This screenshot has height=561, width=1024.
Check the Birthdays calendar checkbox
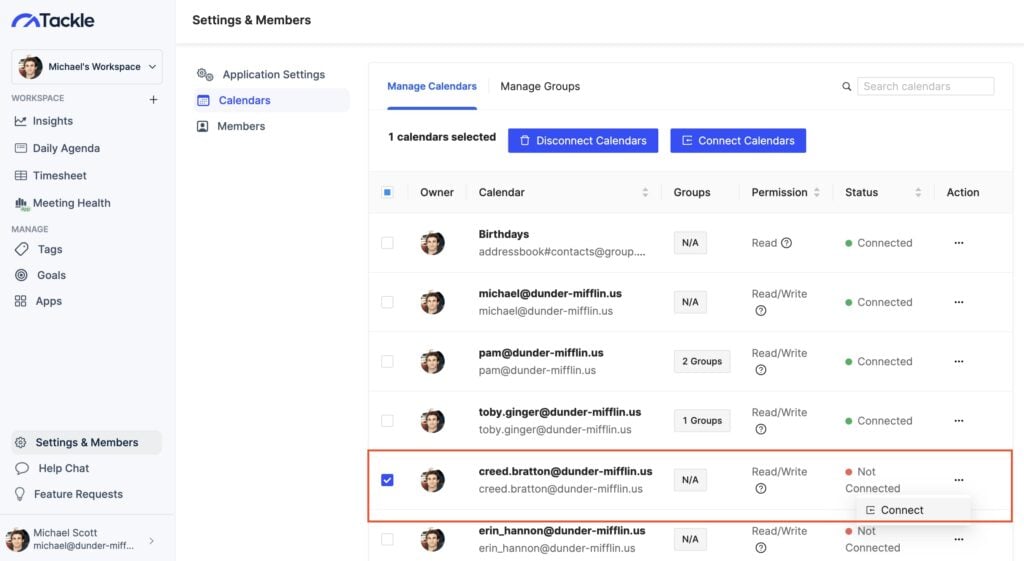click(x=387, y=243)
